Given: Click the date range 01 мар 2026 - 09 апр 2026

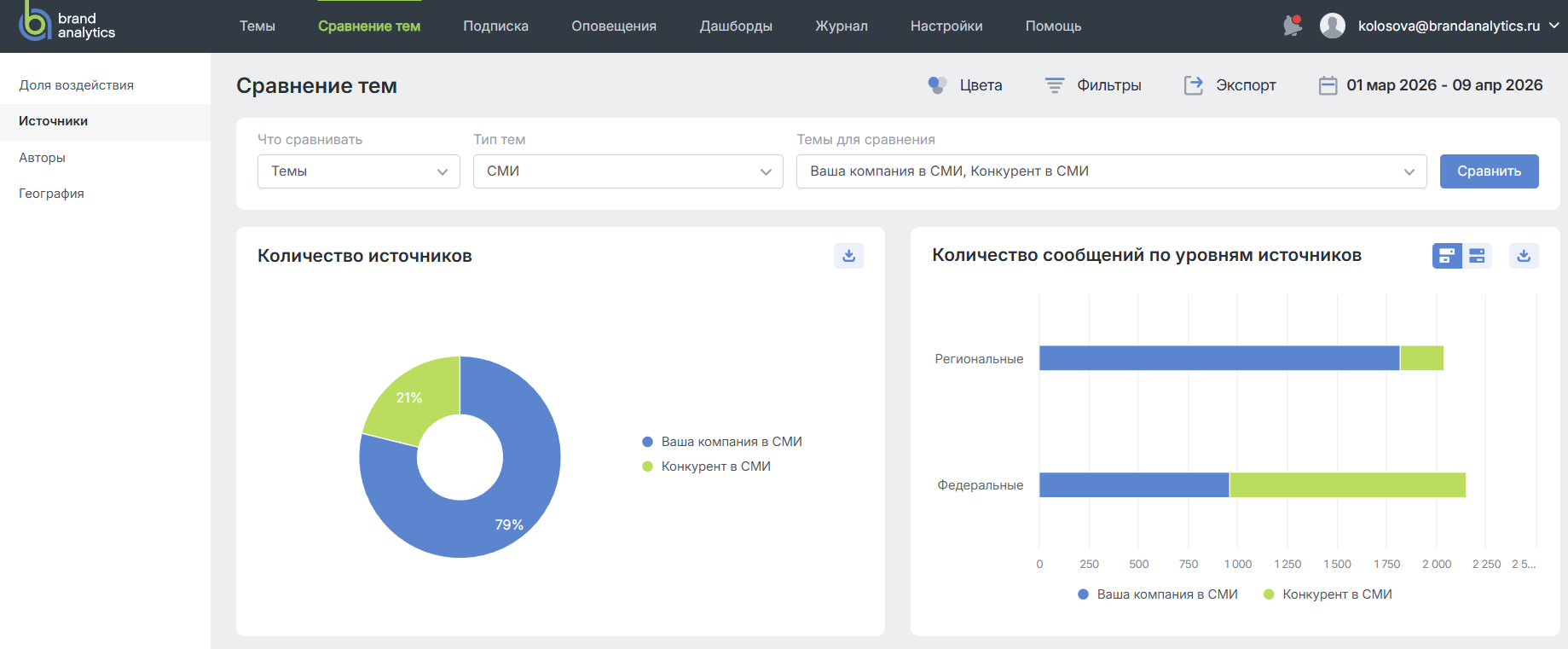Looking at the screenshot, I should click(1444, 85).
